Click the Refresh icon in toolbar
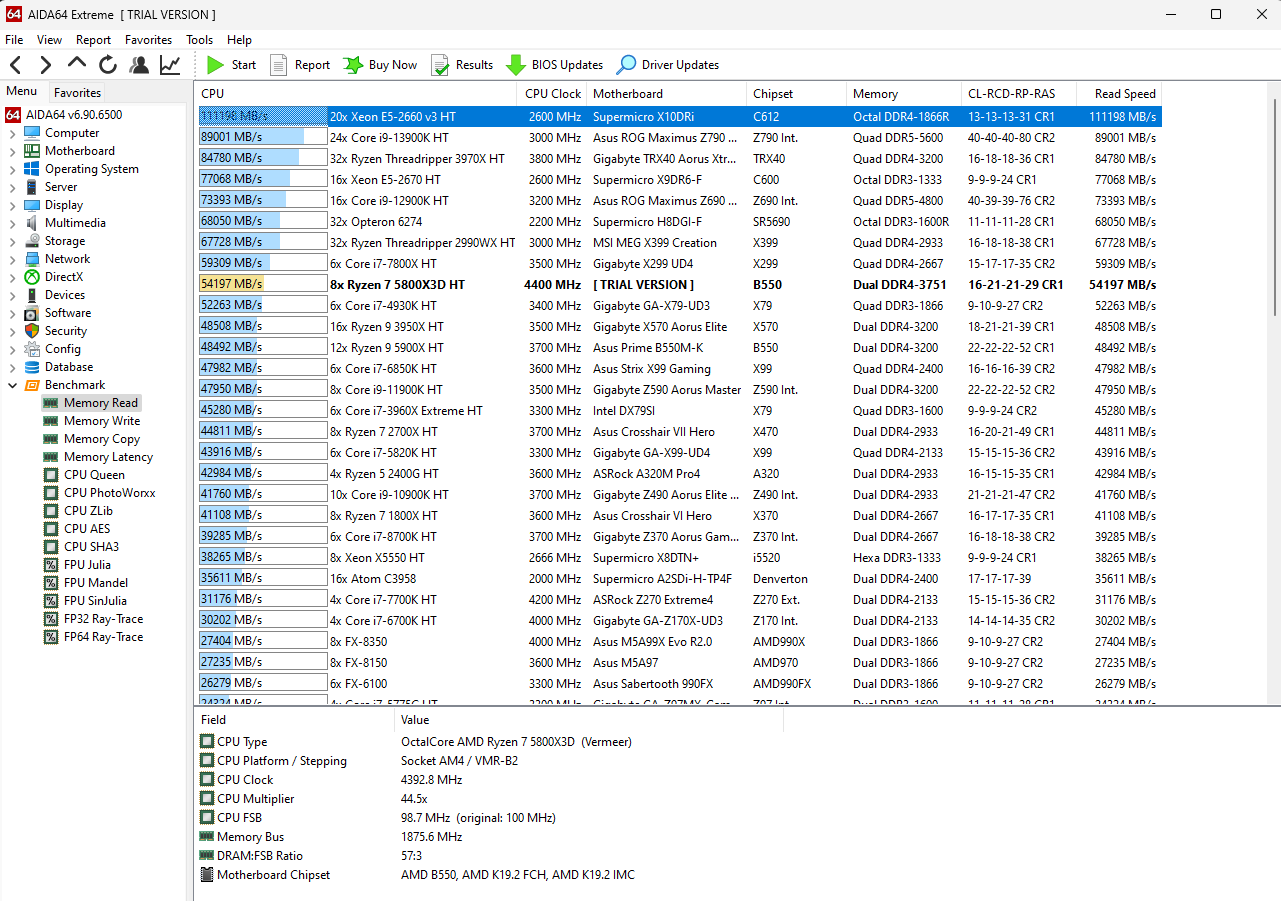 108,65
